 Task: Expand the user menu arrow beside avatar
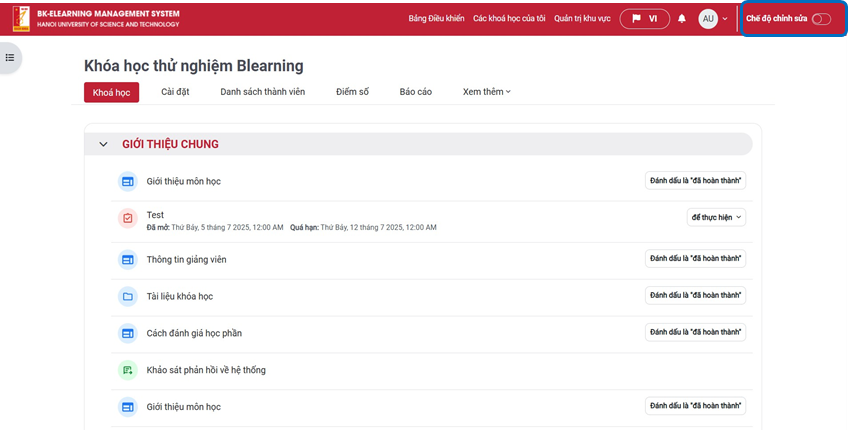(725, 19)
